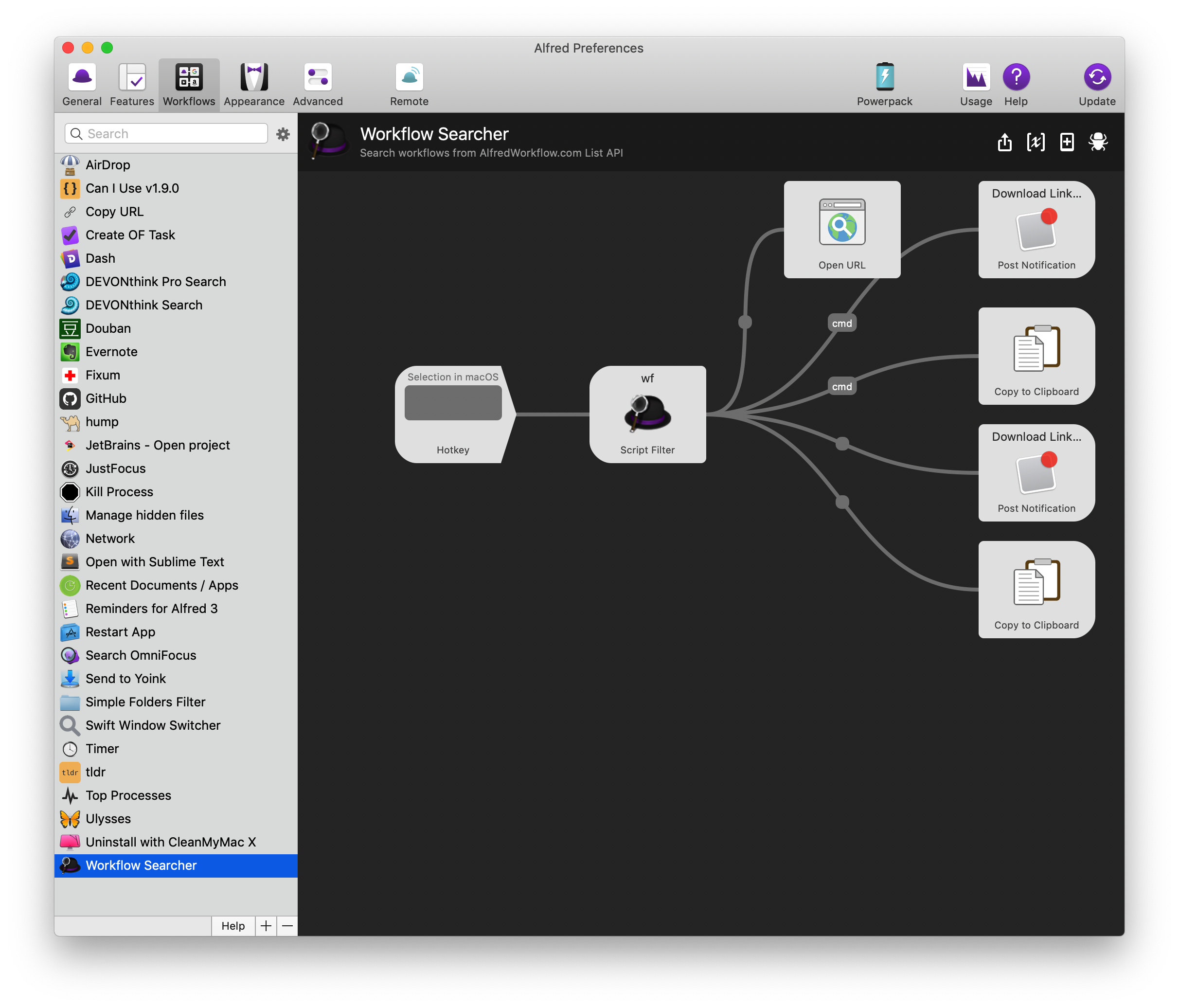Select the Ulysses workflow
This screenshot has height=1008, width=1179.
pyautogui.click(x=176, y=818)
